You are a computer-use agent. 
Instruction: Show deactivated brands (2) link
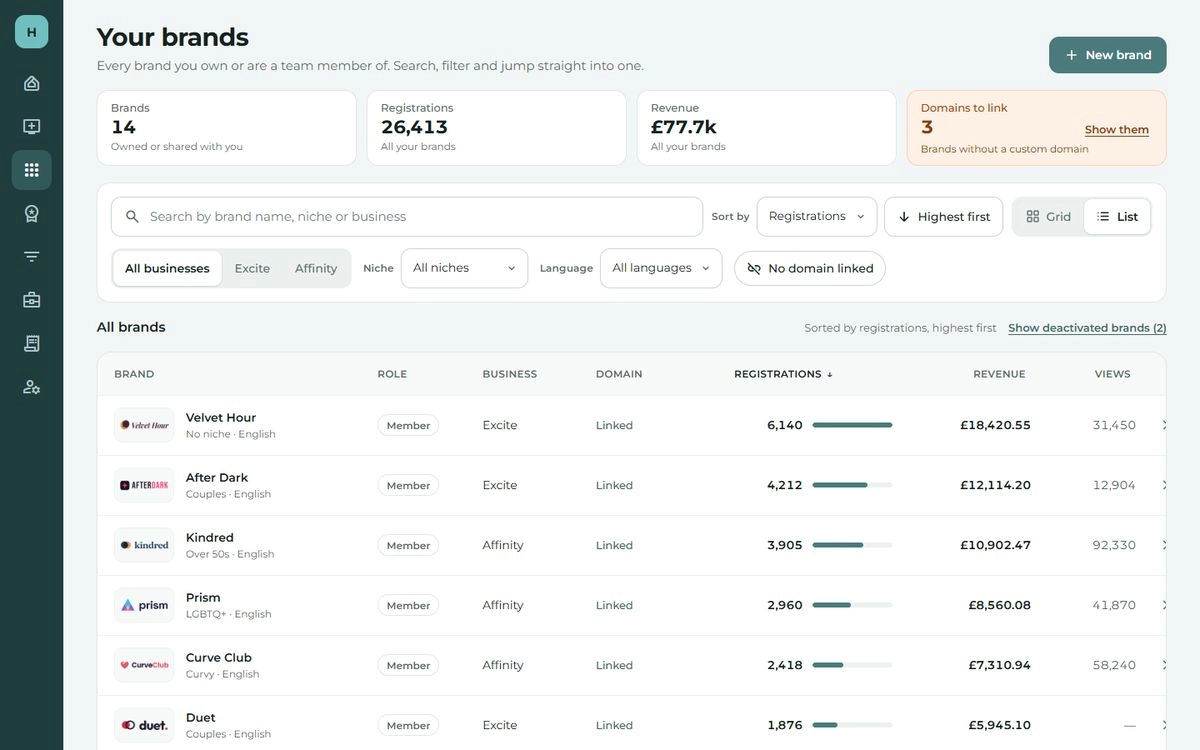tap(1087, 328)
